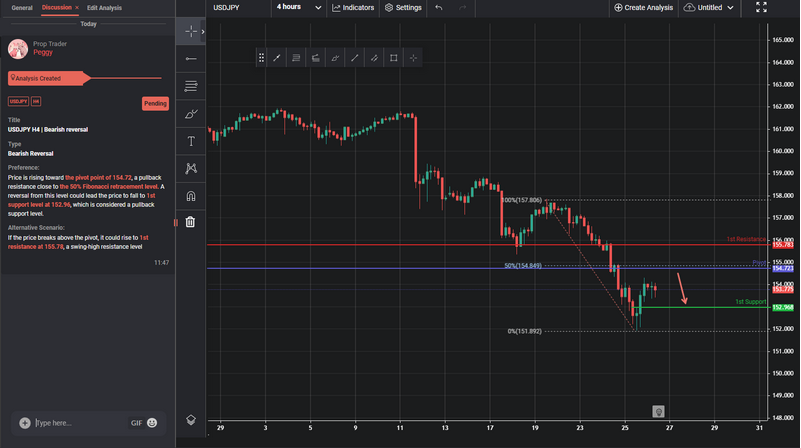Switch to the Edit Analysis tab
This screenshot has height=448, width=801.
point(104,8)
